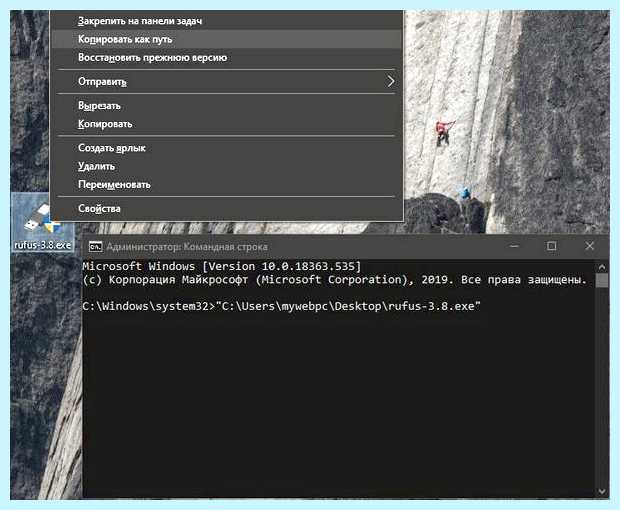Open the 'Отправить' submenu
Viewport: 620px width, 510px height.
tap(227, 81)
